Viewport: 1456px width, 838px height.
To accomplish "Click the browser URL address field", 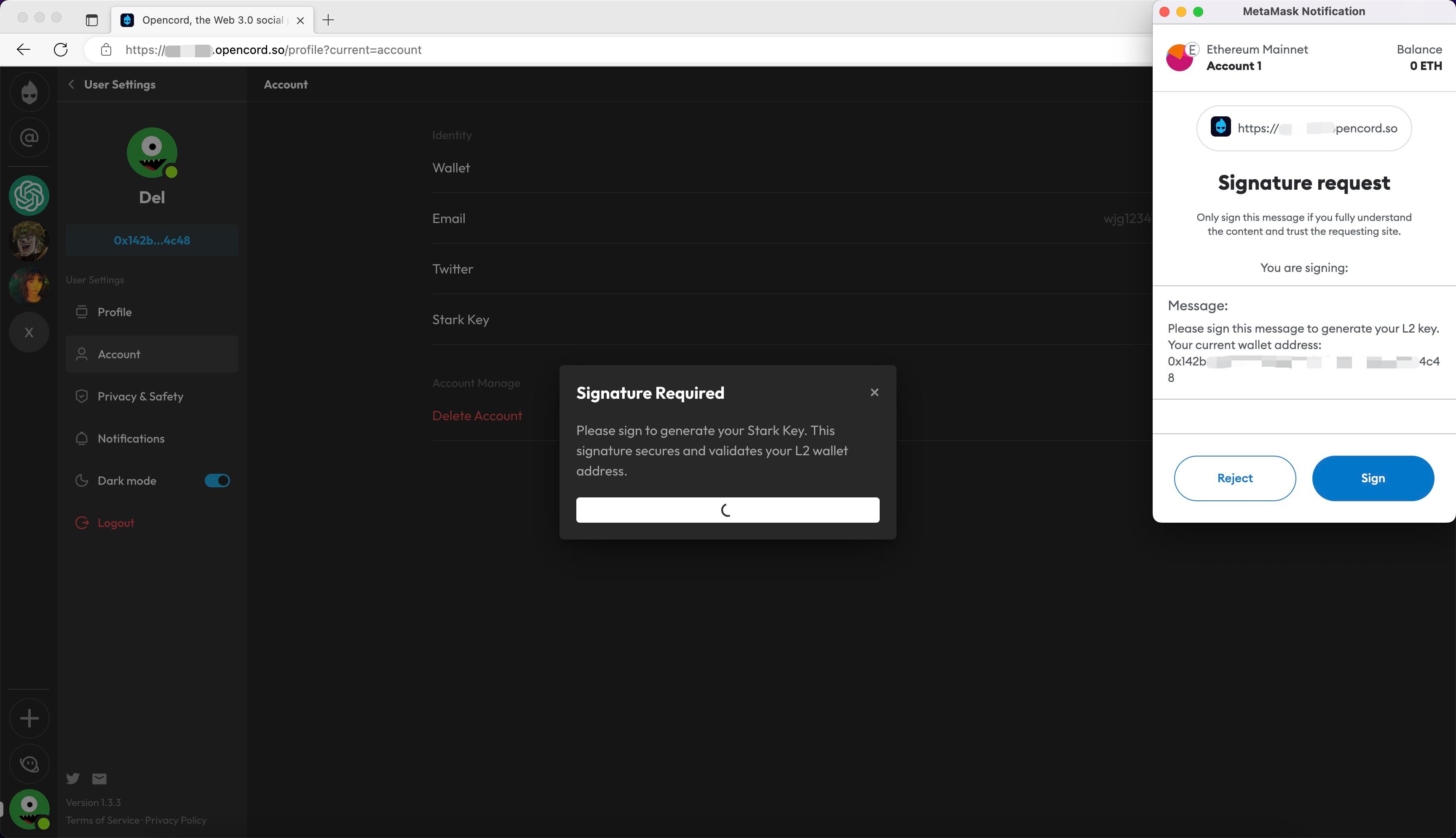I will (x=618, y=50).
